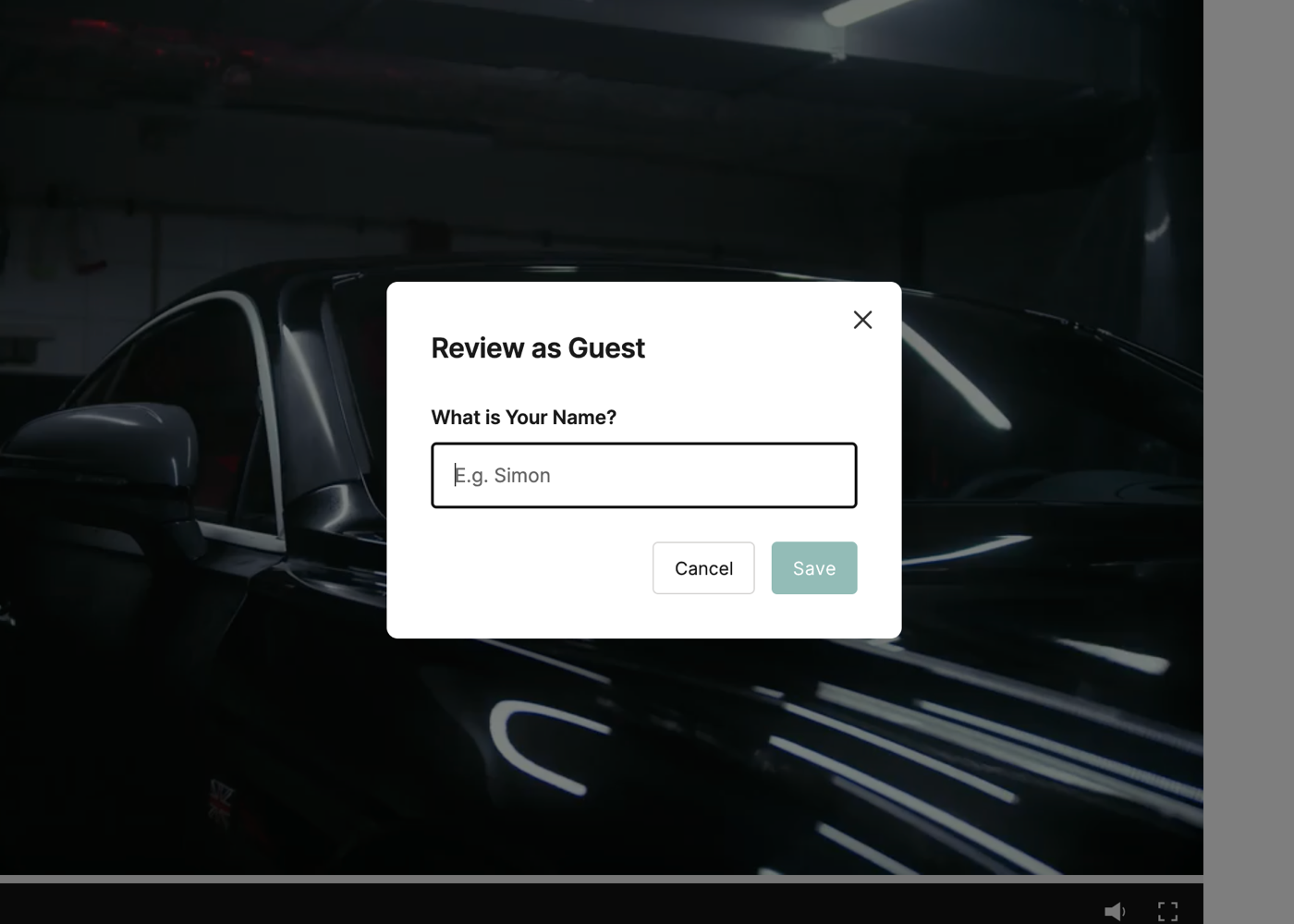Image resolution: width=1294 pixels, height=924 pixels.
Task: Click empty area of player control bar
Action: pos(555,906)
